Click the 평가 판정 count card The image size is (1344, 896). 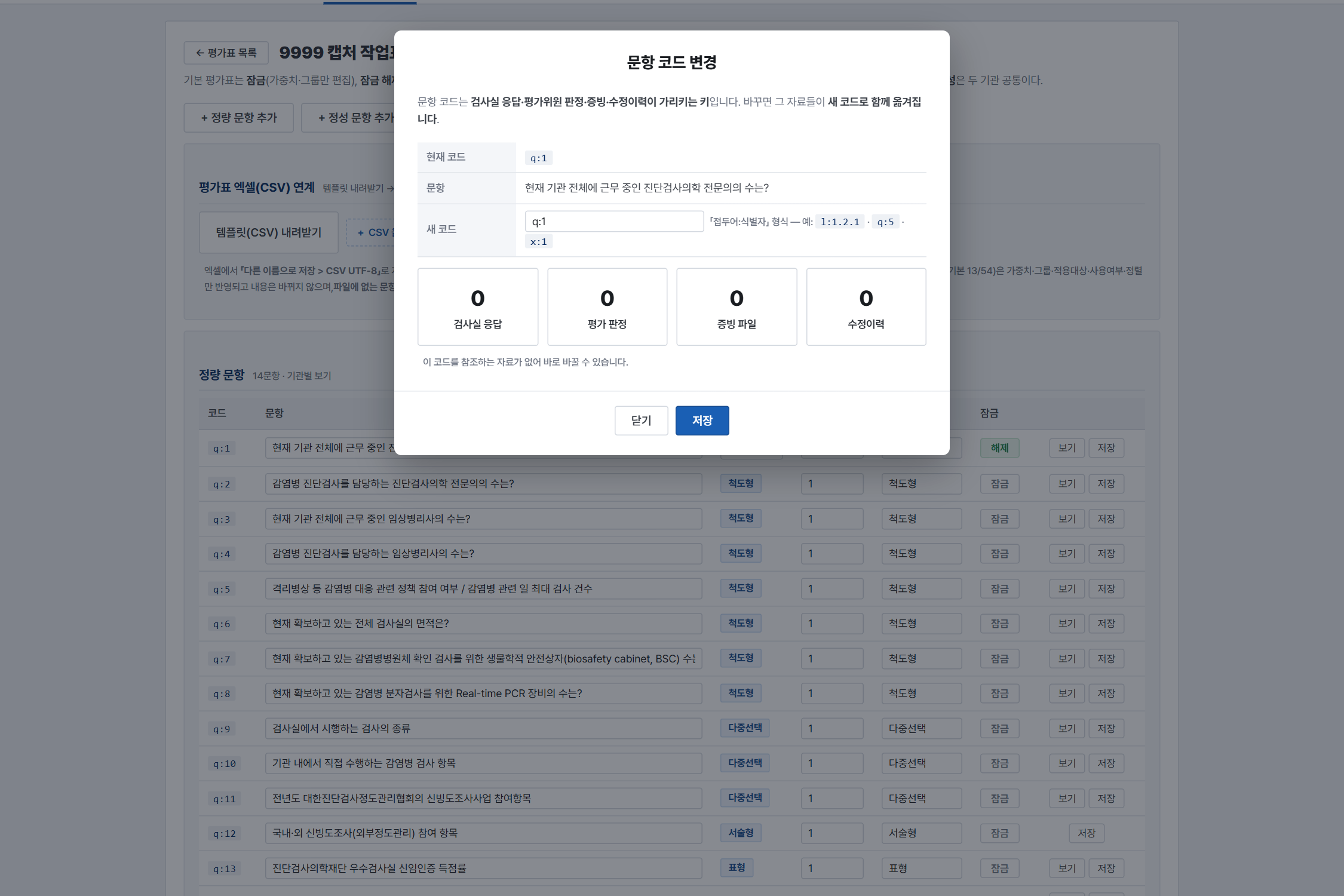(607, 307)
